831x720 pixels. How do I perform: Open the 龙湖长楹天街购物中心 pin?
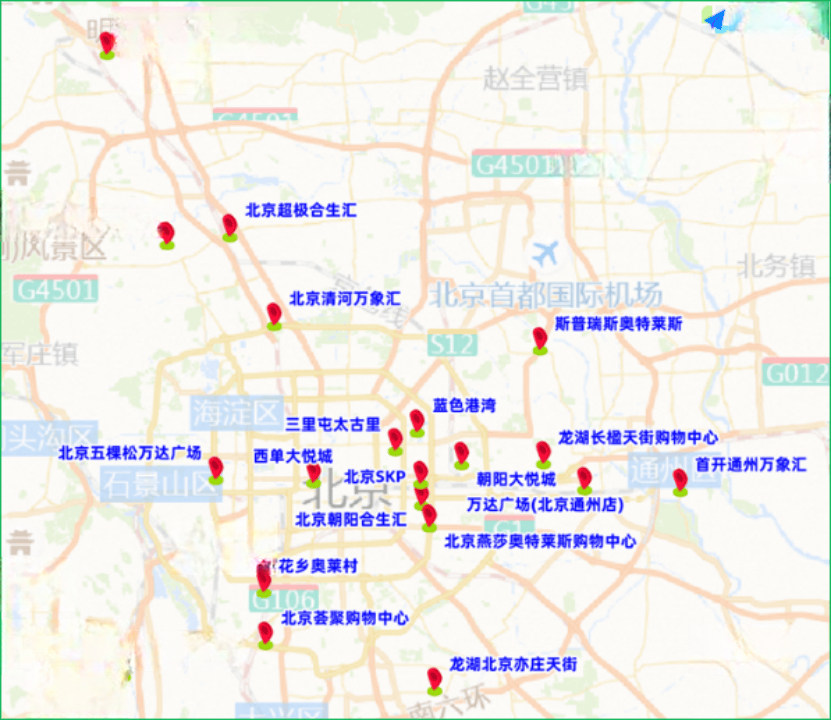pos(543,455)
